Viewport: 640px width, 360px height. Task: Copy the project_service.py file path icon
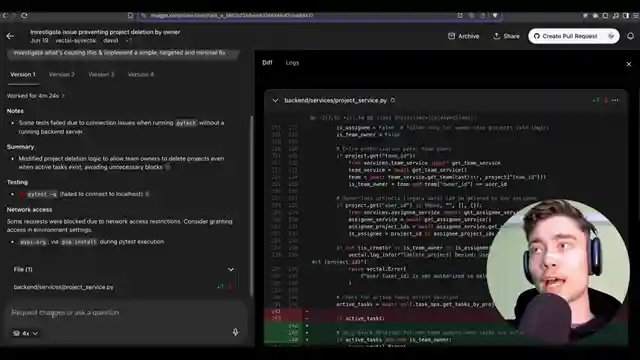pos(393,100)
